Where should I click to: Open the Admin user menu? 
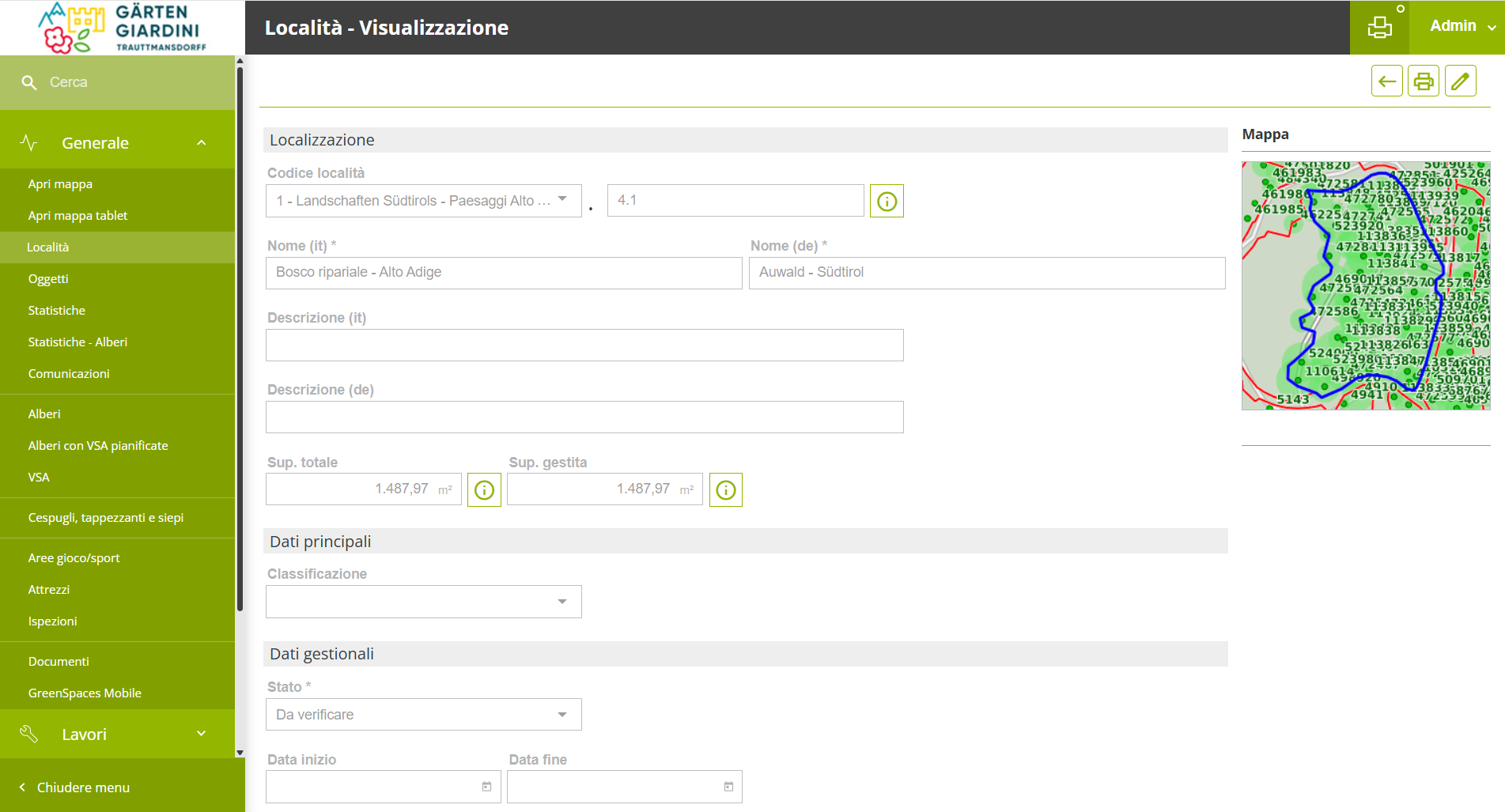point(1462,27)
